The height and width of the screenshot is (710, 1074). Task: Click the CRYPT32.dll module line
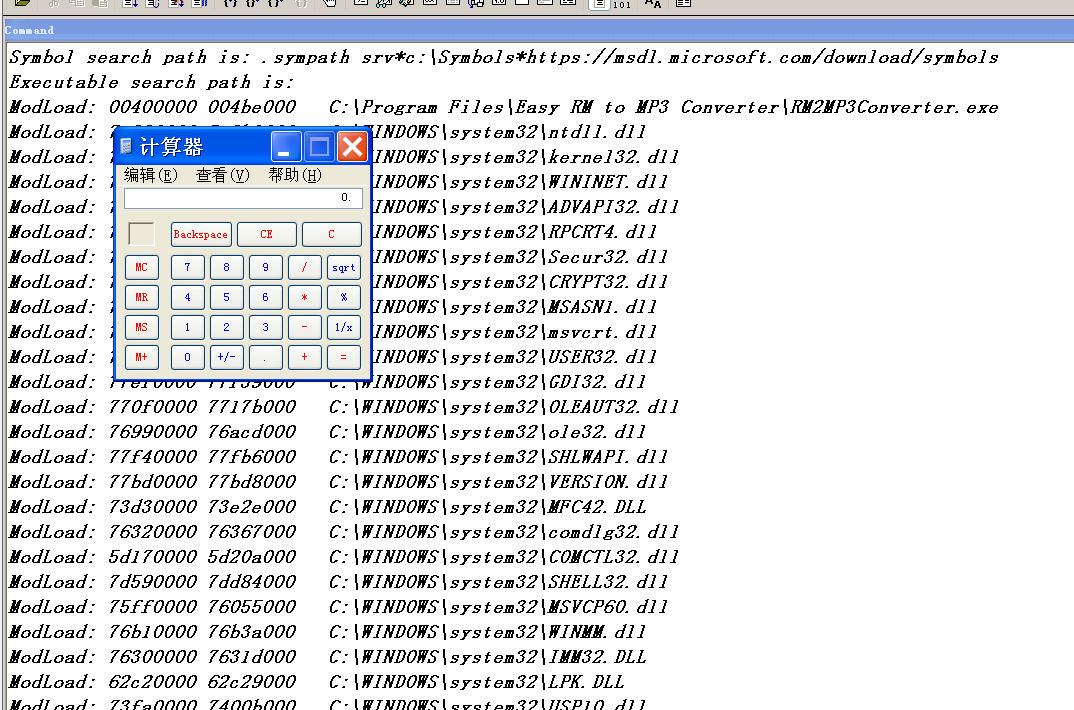521,282
